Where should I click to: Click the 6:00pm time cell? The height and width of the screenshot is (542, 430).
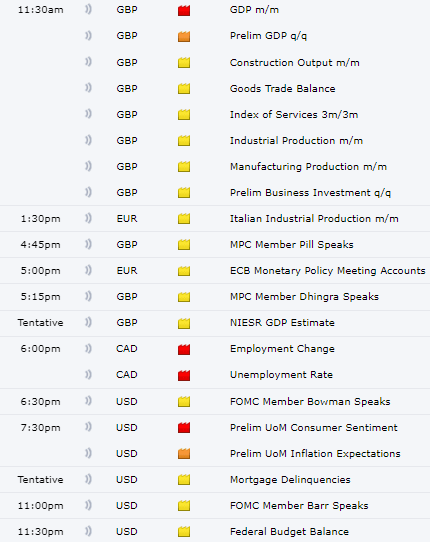40,349
